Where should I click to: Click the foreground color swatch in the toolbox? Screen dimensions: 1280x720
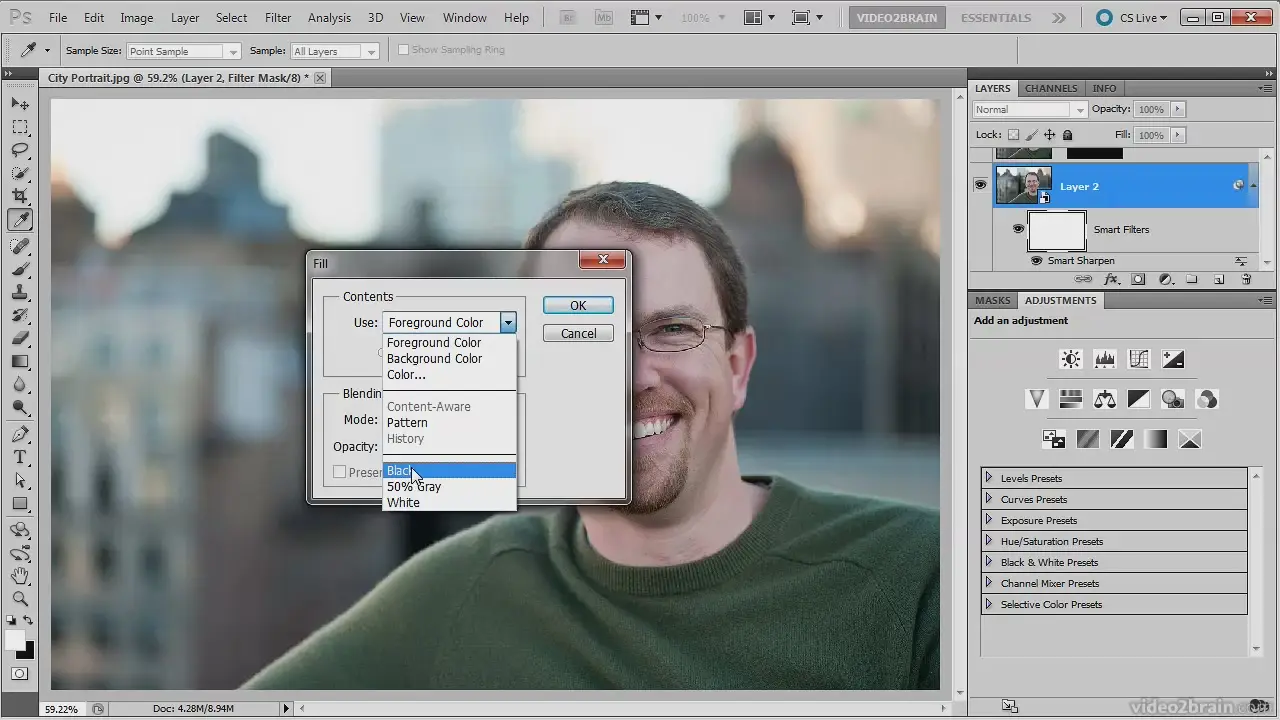[x=15, y=640]
